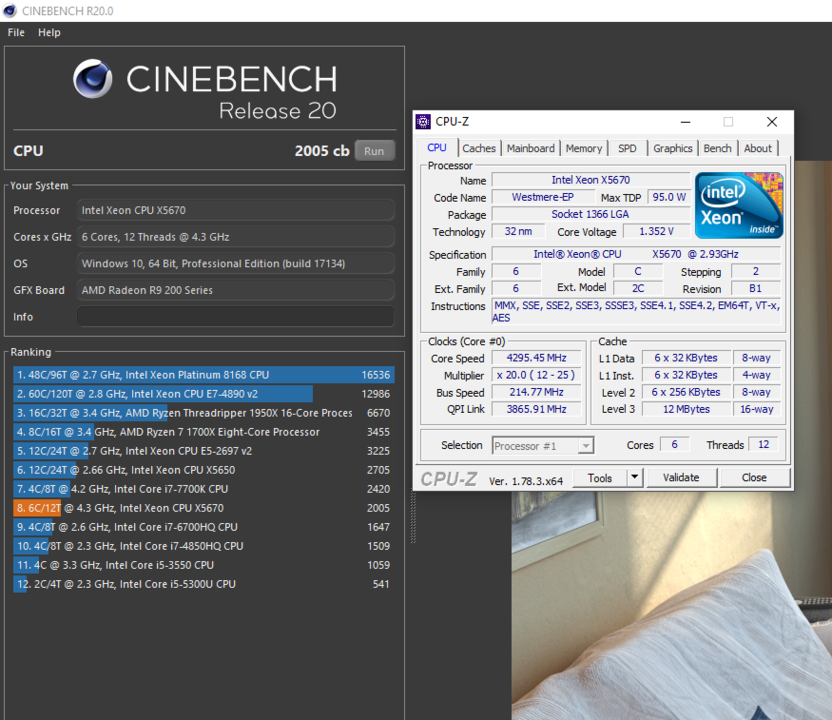Click the OS field showing Windows 10
This screenshot has width=832, height=720.
[x=236, y=263]
